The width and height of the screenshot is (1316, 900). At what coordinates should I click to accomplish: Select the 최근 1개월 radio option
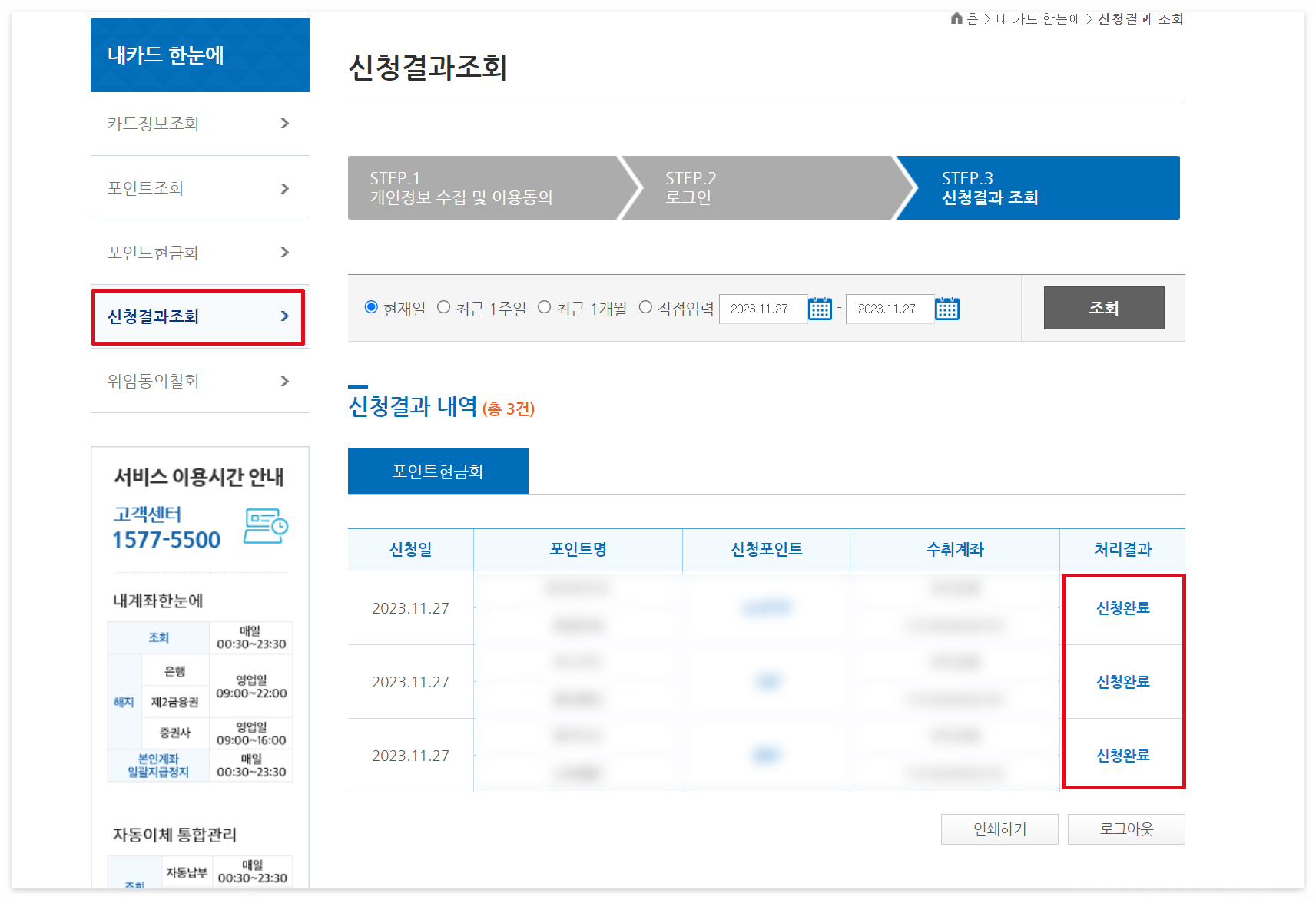[x=544, y=306]
